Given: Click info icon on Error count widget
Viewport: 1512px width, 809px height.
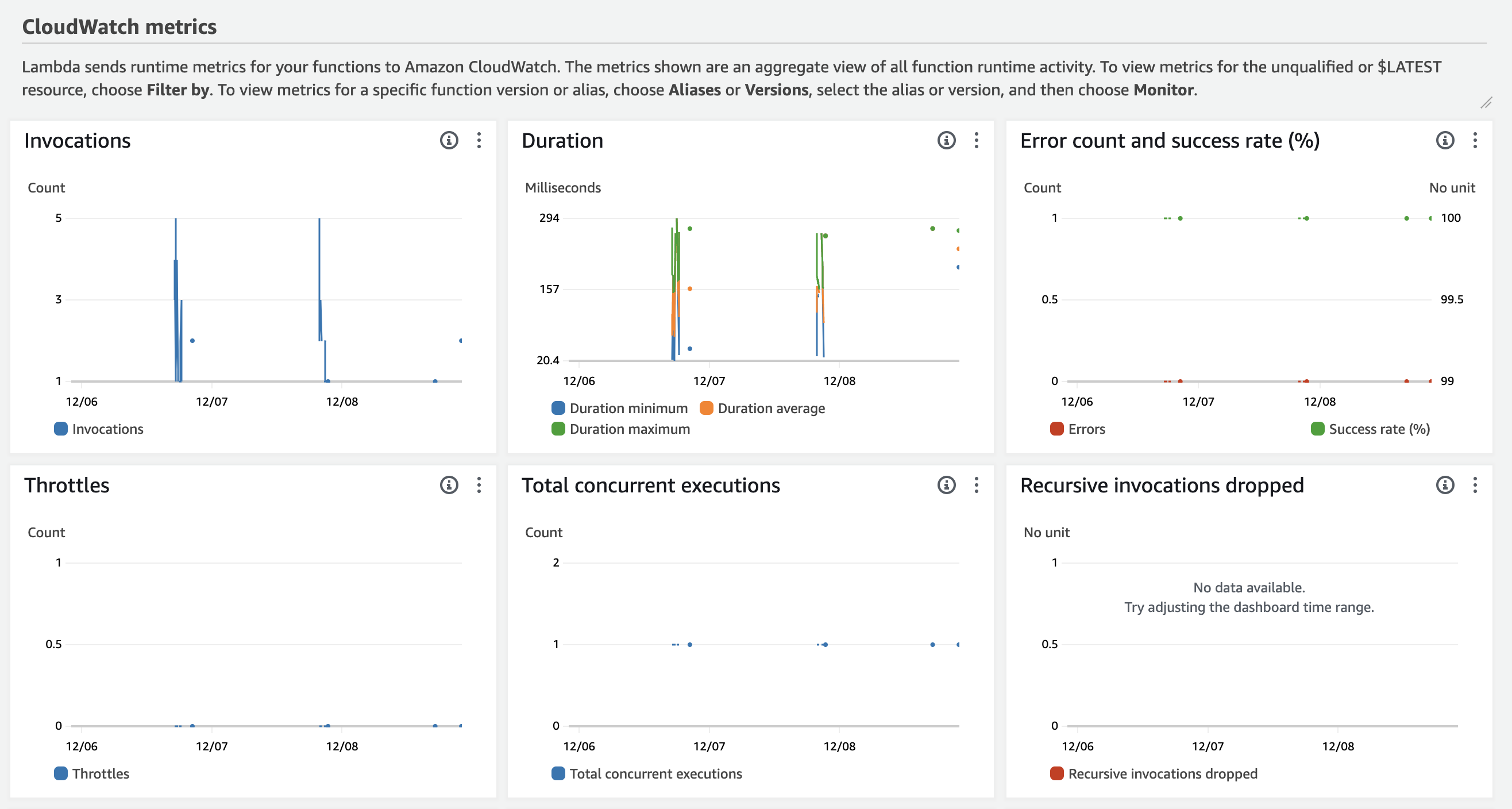Looking at the screenshot, I should (1444, 140).
